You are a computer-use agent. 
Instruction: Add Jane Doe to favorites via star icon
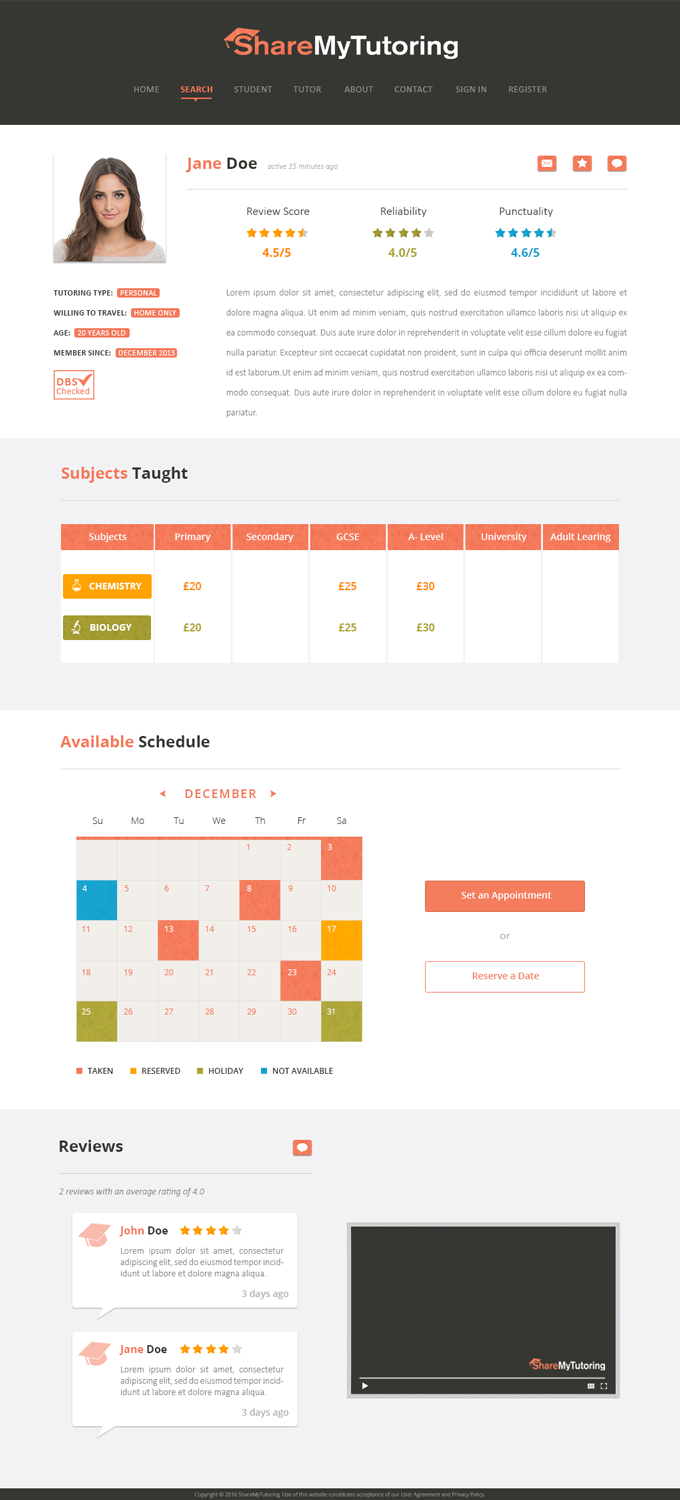[582, 163]
